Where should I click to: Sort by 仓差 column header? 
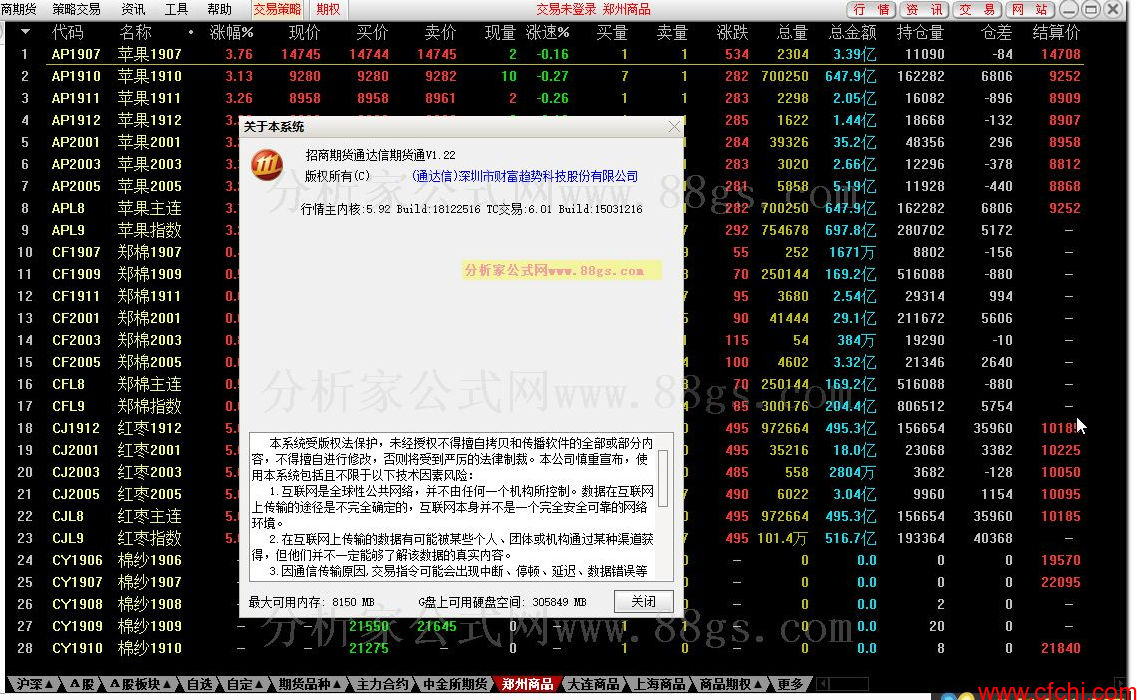[996, 33]
